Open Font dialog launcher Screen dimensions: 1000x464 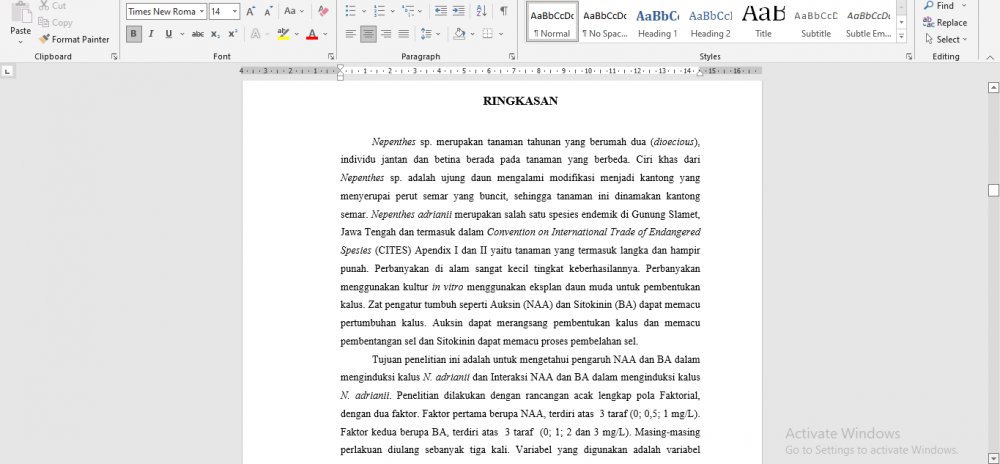click(x=331, y=57)
